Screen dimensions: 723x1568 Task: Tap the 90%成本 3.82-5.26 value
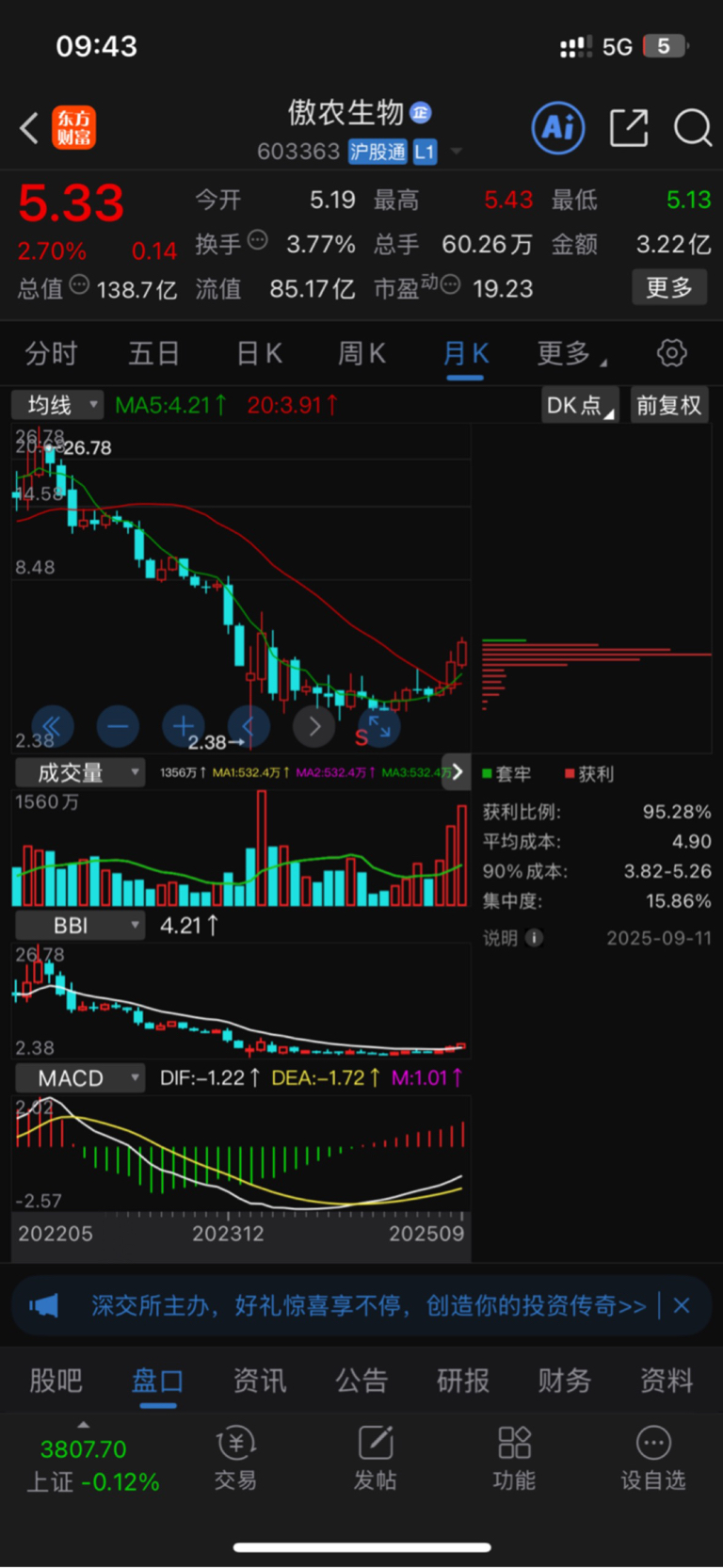[x=667, y=871]
